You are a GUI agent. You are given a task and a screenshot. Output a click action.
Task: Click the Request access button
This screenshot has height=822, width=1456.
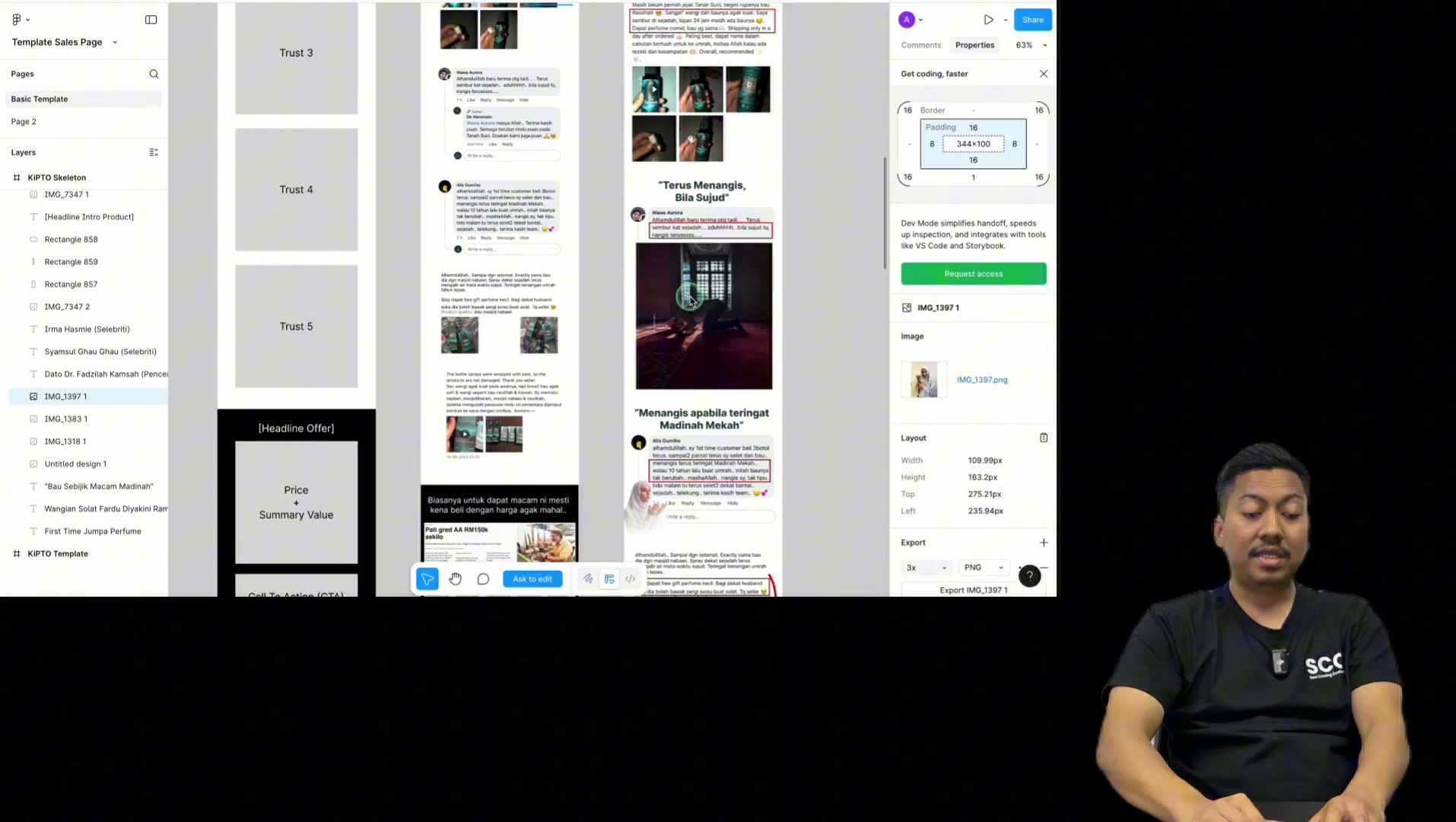(974, 274)
